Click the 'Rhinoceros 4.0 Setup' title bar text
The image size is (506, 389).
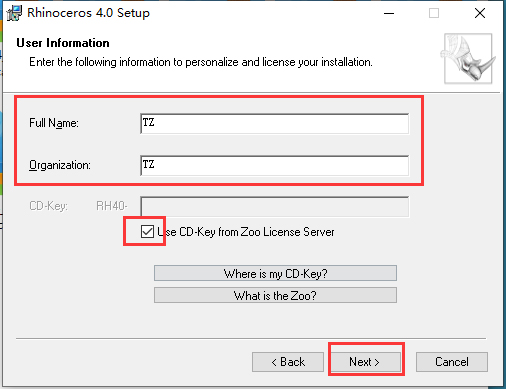pyautogui.click(x=88, y=13)
